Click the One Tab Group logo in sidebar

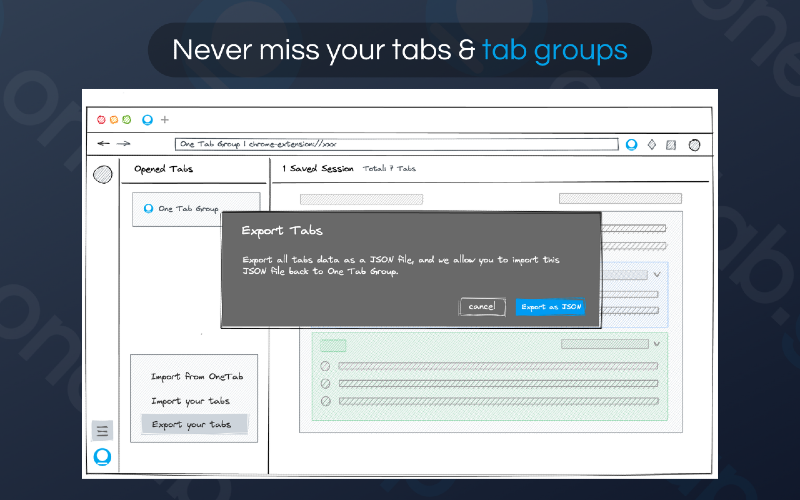click(103, 457)
